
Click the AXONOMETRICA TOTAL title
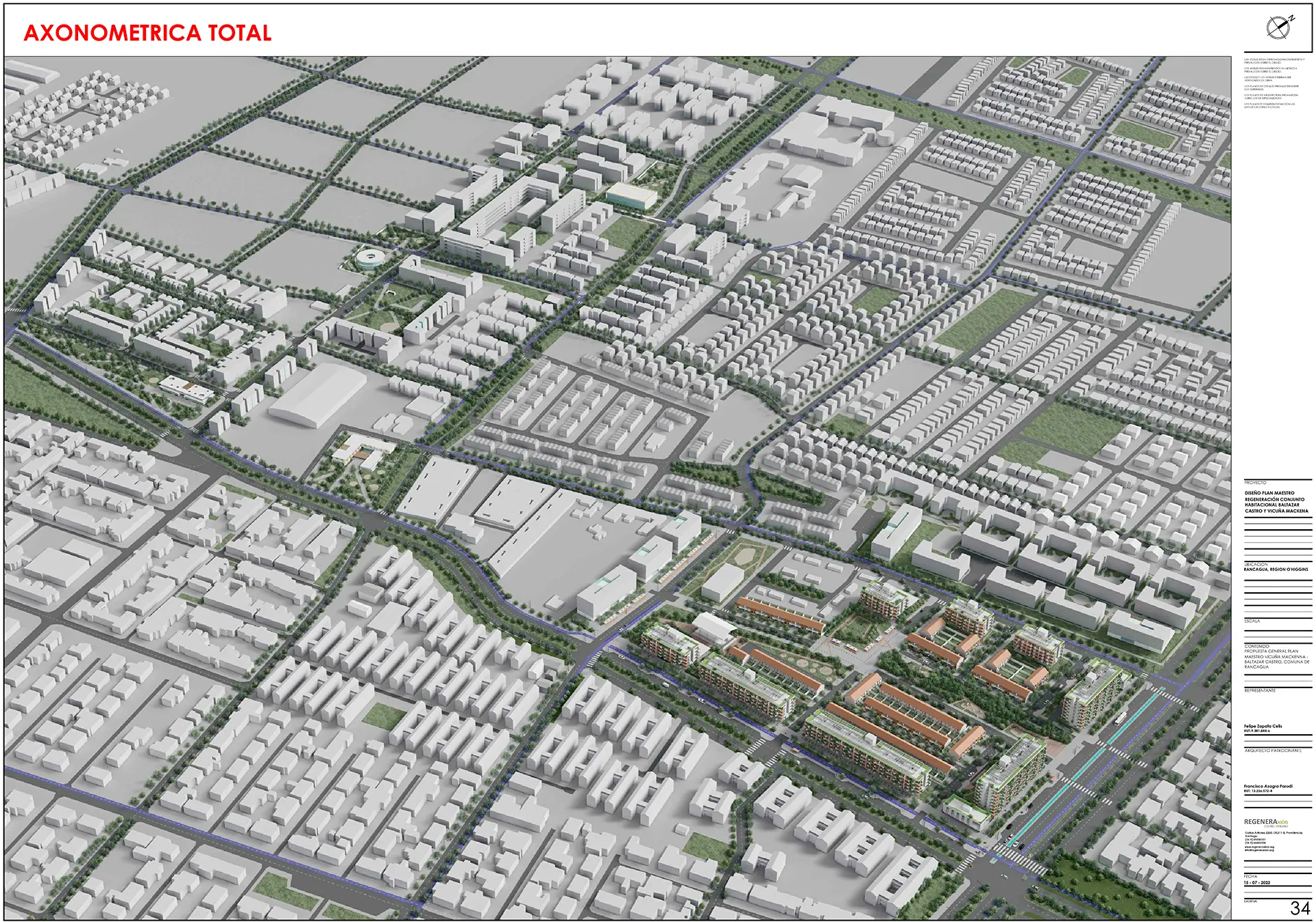coord(147,33)
